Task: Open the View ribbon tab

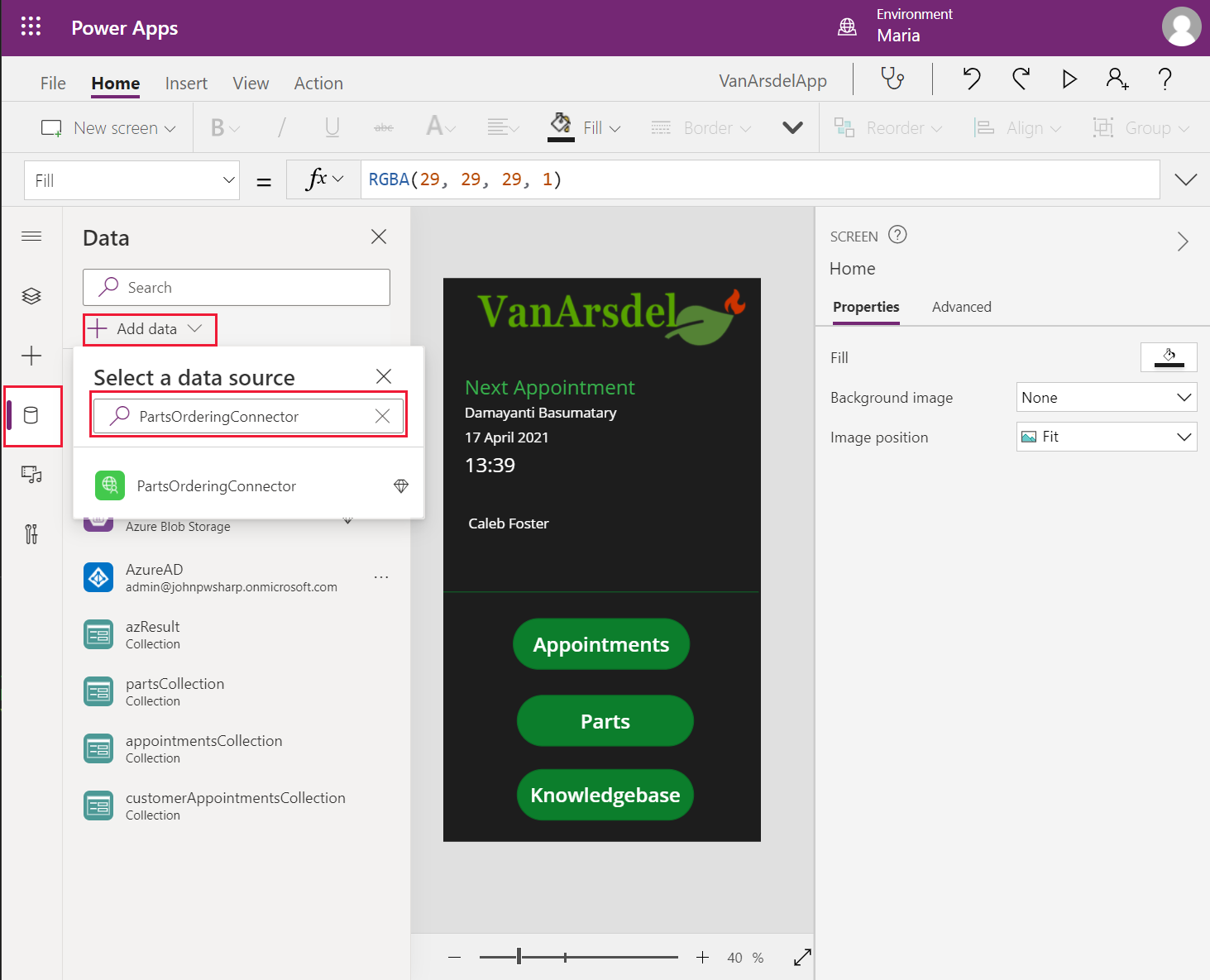Action: pyautogui.click(x=251, y=84)
